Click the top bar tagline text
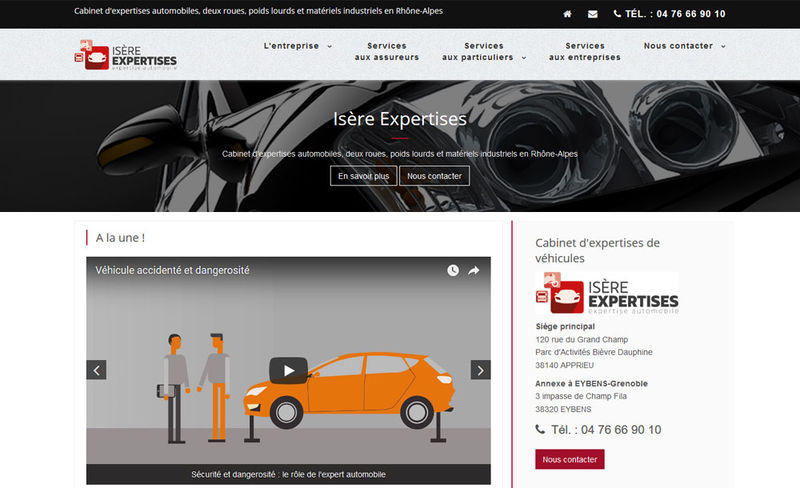The image size is (800, 488). [258, 11]
